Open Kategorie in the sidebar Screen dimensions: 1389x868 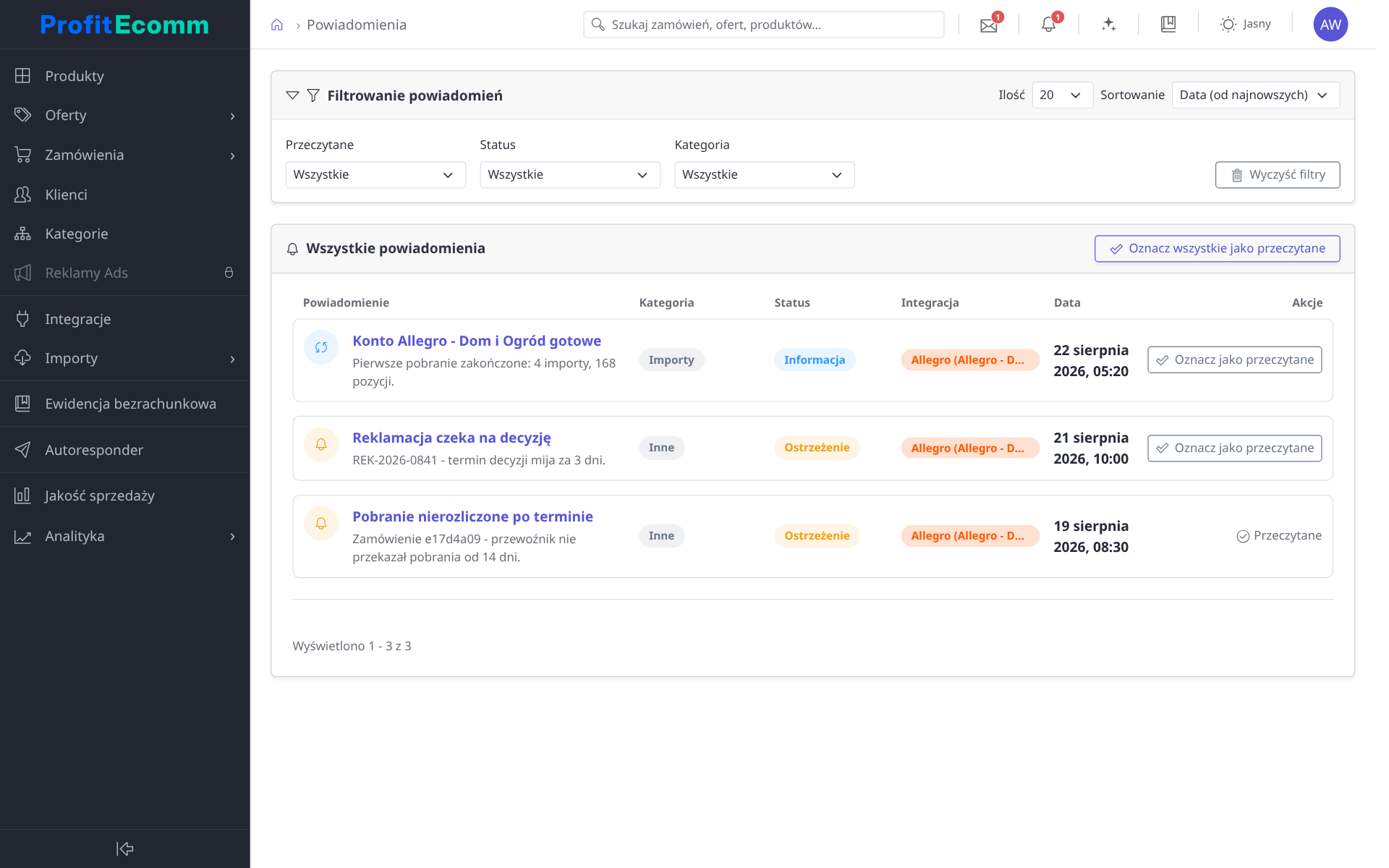pyautogui.click(x=124, y=234)
